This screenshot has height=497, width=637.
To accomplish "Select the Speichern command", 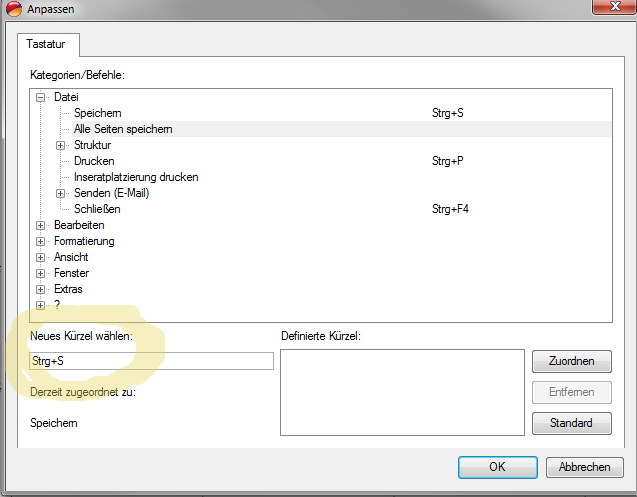I will coord(97,113).
